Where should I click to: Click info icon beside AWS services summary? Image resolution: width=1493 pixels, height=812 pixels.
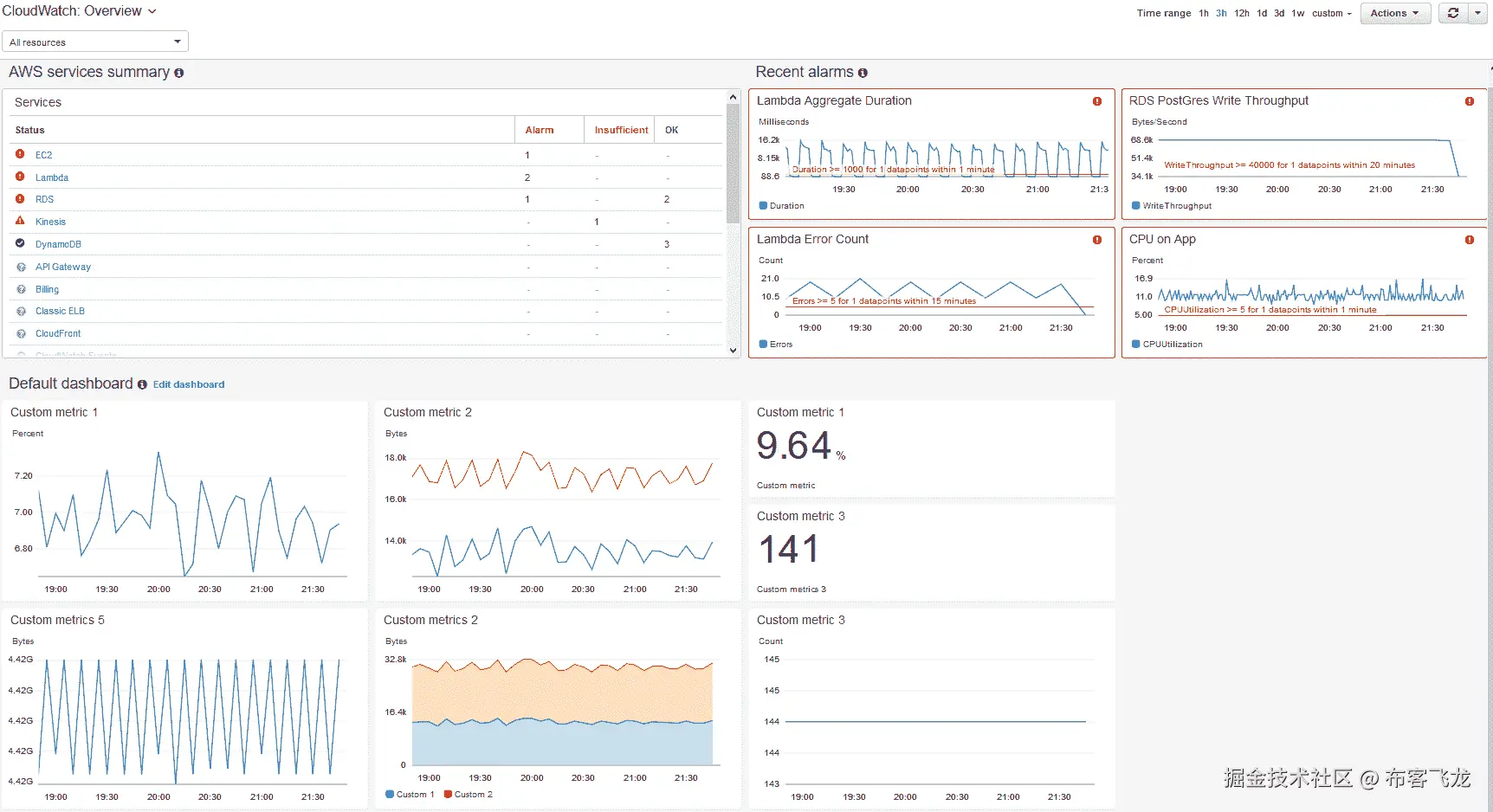click(179, 73)
